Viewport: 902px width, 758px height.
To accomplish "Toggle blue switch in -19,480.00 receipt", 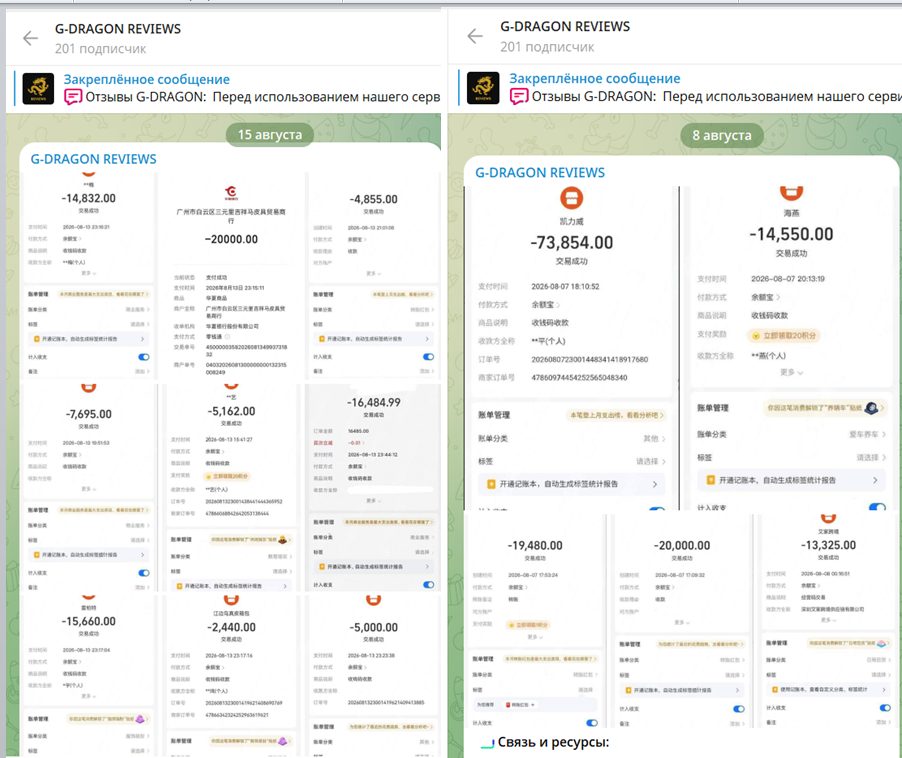I will click(x=591, y=723).
